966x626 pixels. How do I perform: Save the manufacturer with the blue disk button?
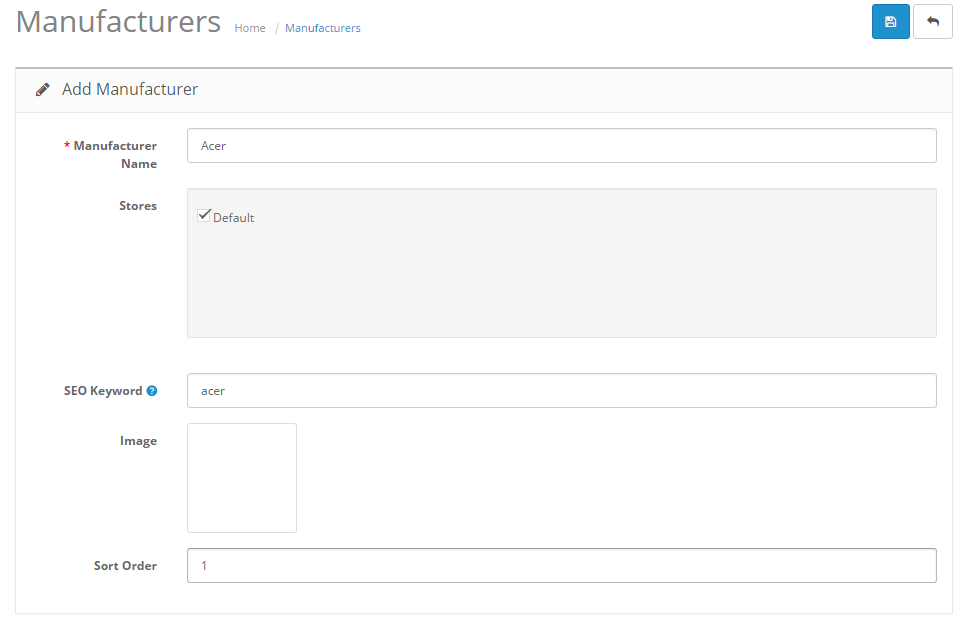point(890,22)
